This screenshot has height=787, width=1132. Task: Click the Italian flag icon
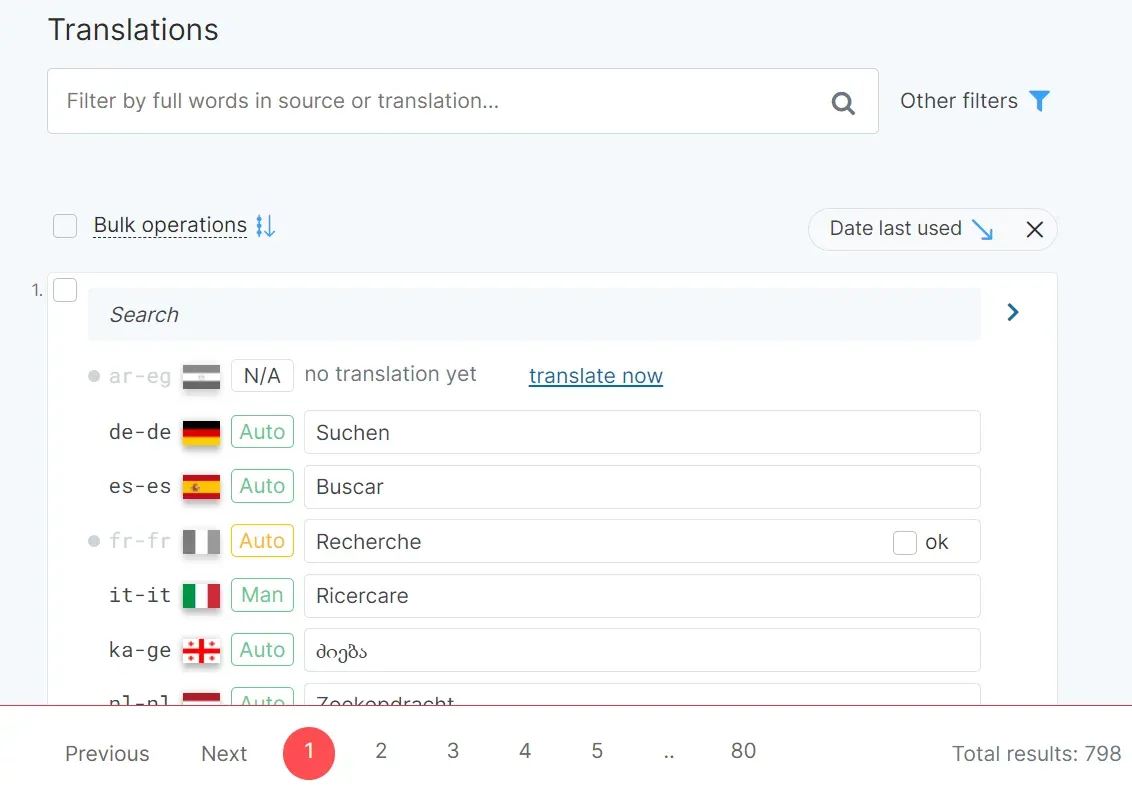[x=201, y=596]
